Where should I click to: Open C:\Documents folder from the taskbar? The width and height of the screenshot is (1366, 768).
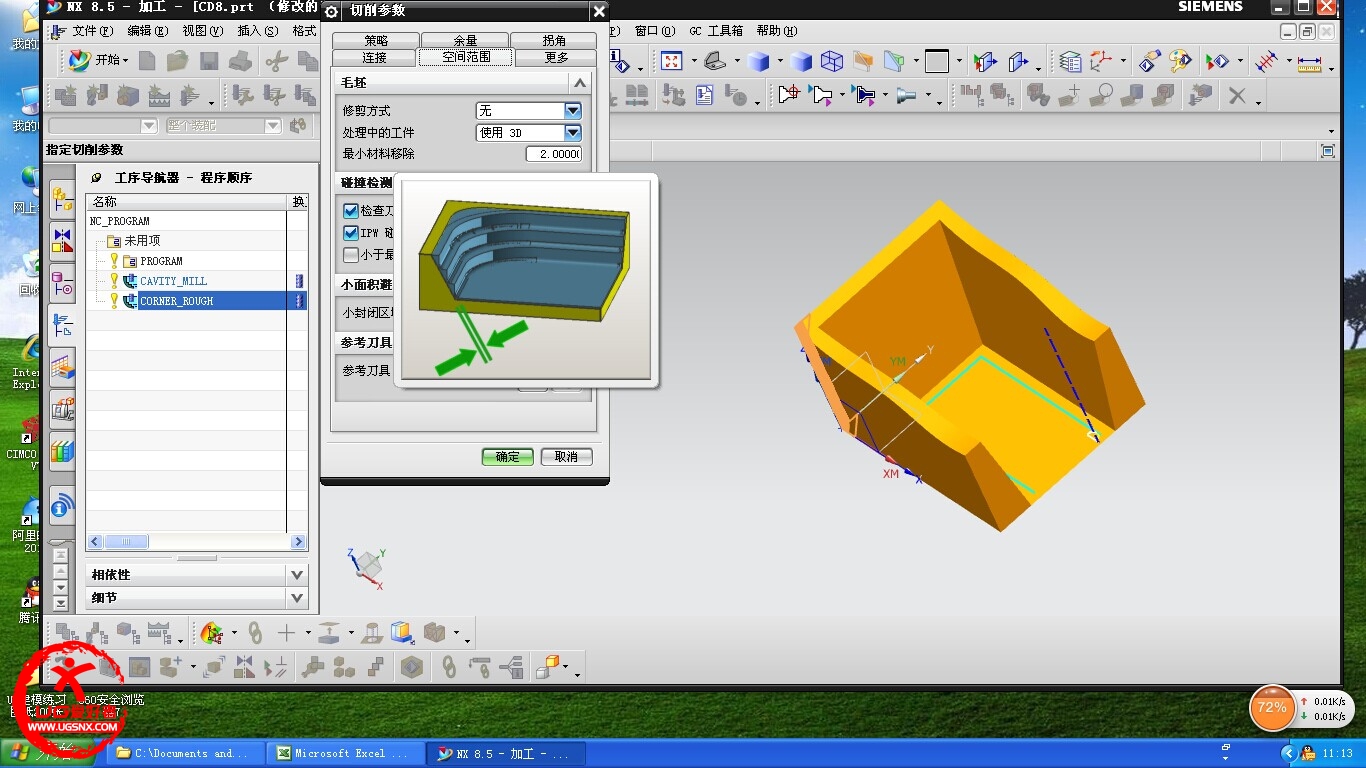pos(186,753)
